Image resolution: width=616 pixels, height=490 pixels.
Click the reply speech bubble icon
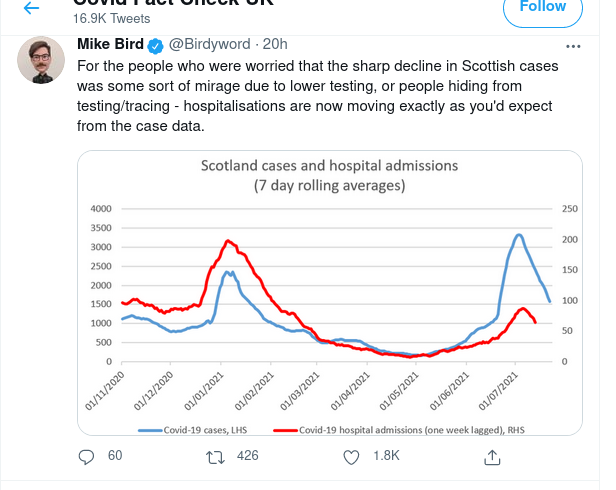point(87,456)
